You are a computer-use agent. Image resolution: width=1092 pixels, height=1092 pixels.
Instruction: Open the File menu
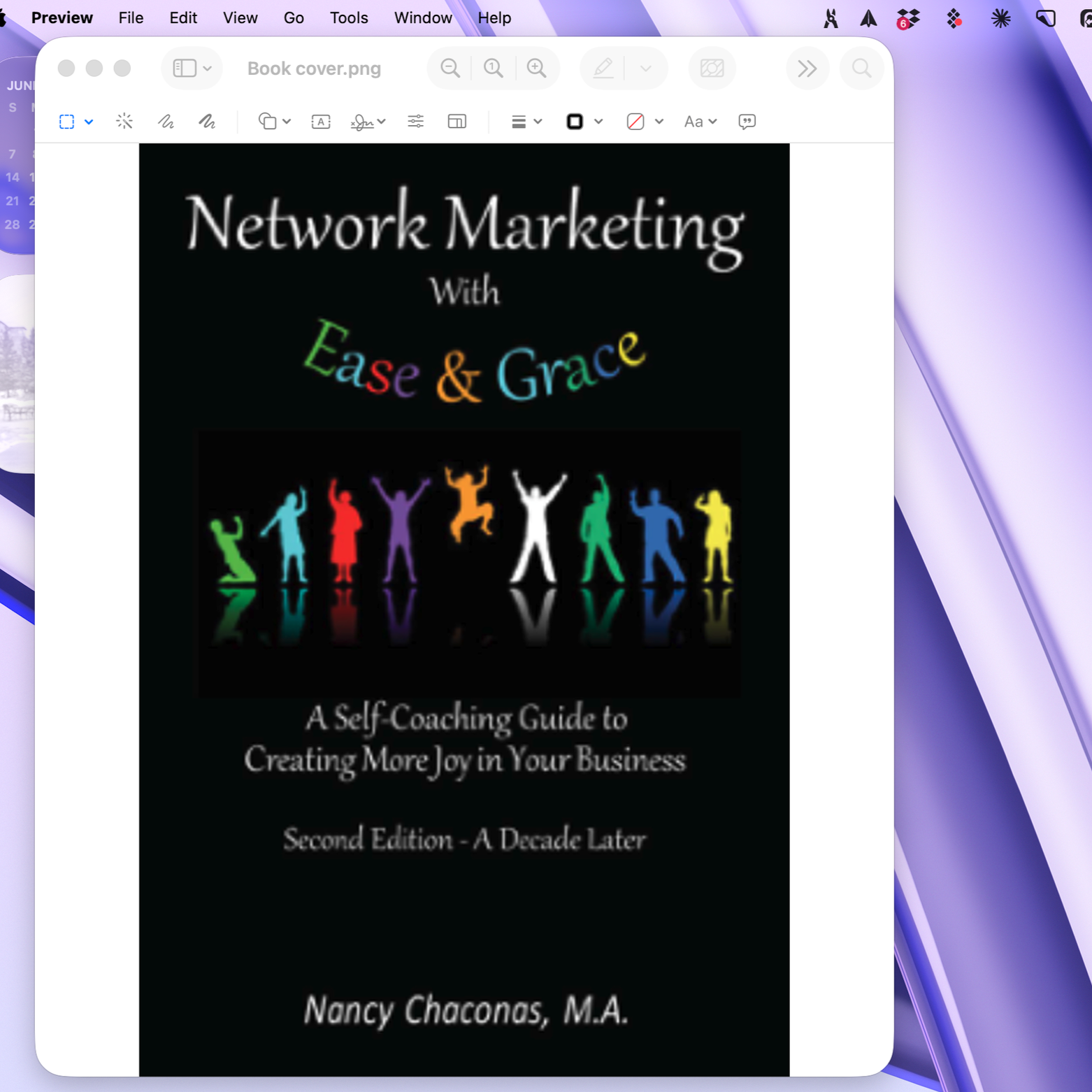click(131, 18)
